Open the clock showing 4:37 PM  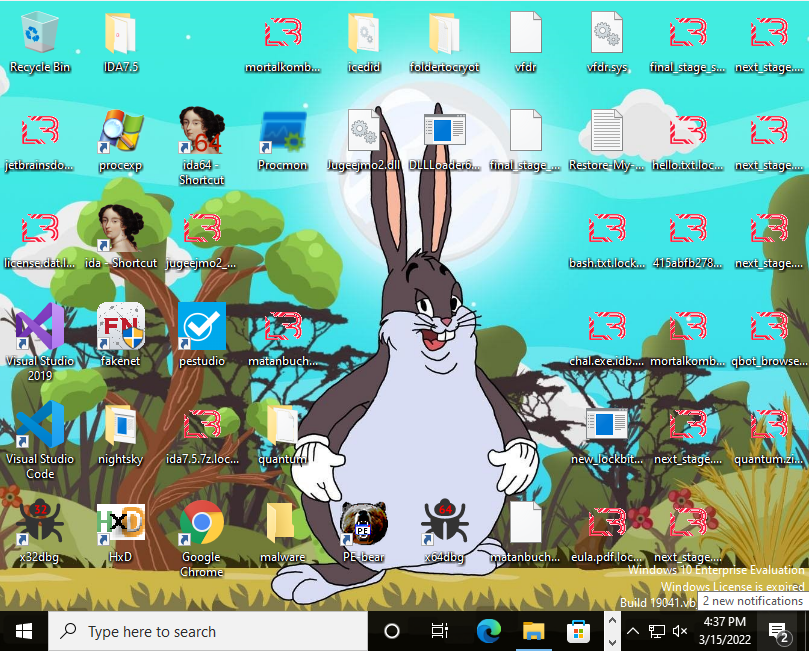pyautogui.click(x=724, y=631)
